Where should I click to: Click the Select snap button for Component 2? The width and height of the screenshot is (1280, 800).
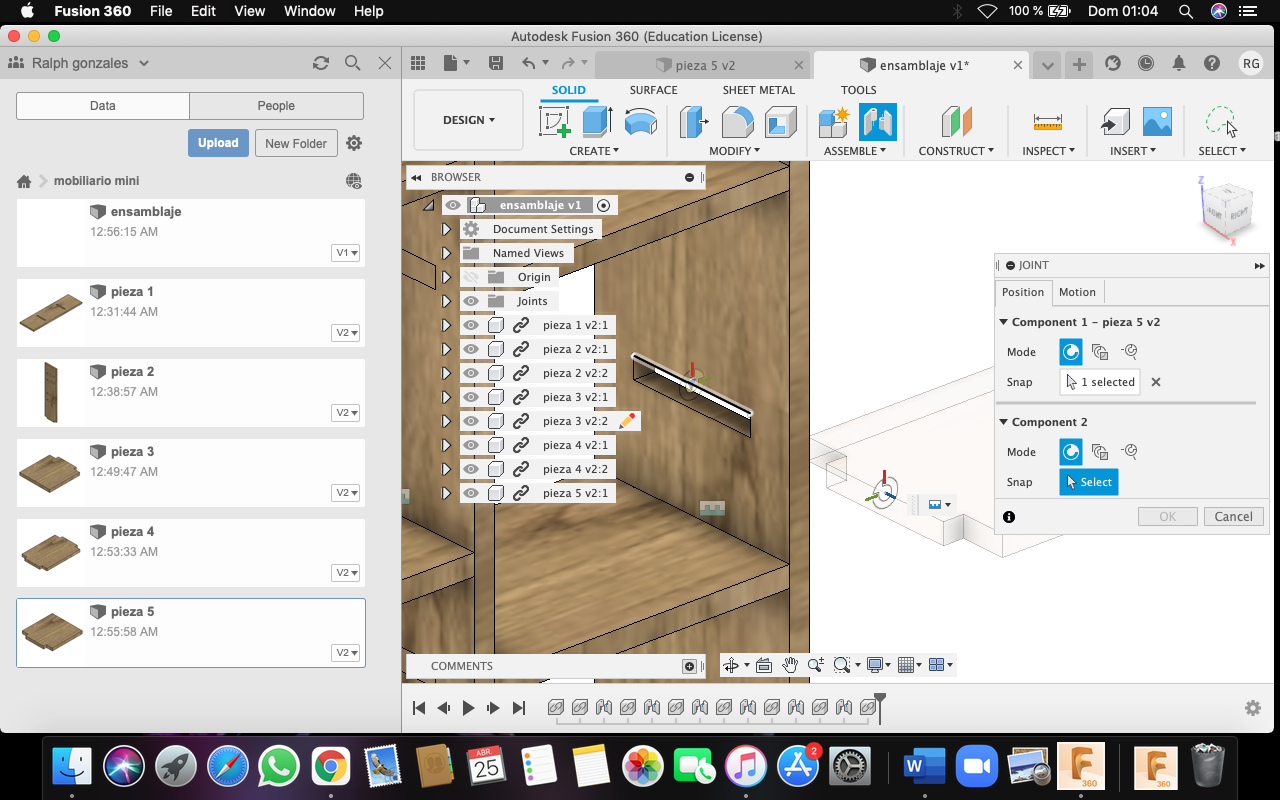1089,482
